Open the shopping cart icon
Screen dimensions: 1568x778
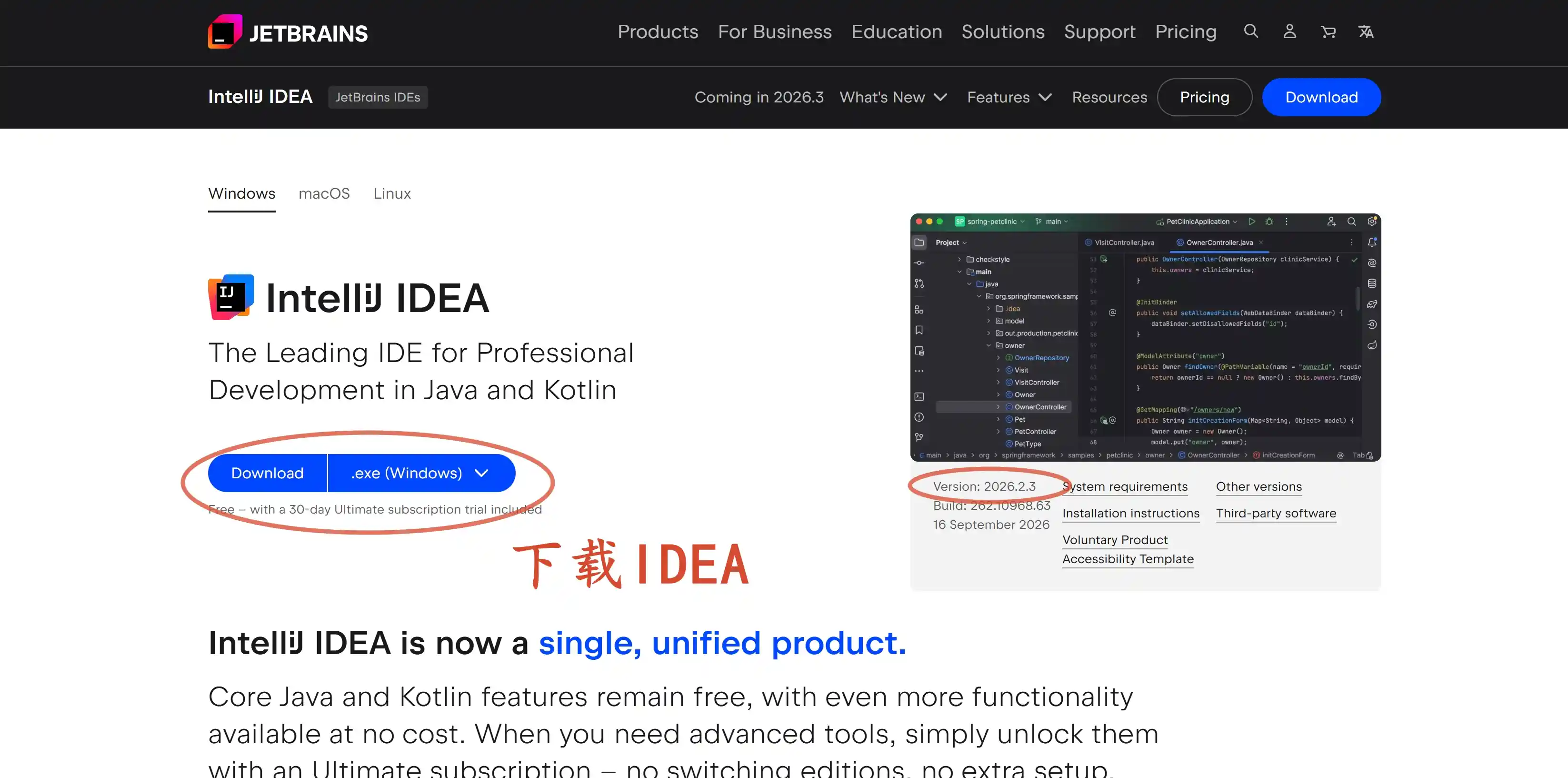coord(1328,31)
